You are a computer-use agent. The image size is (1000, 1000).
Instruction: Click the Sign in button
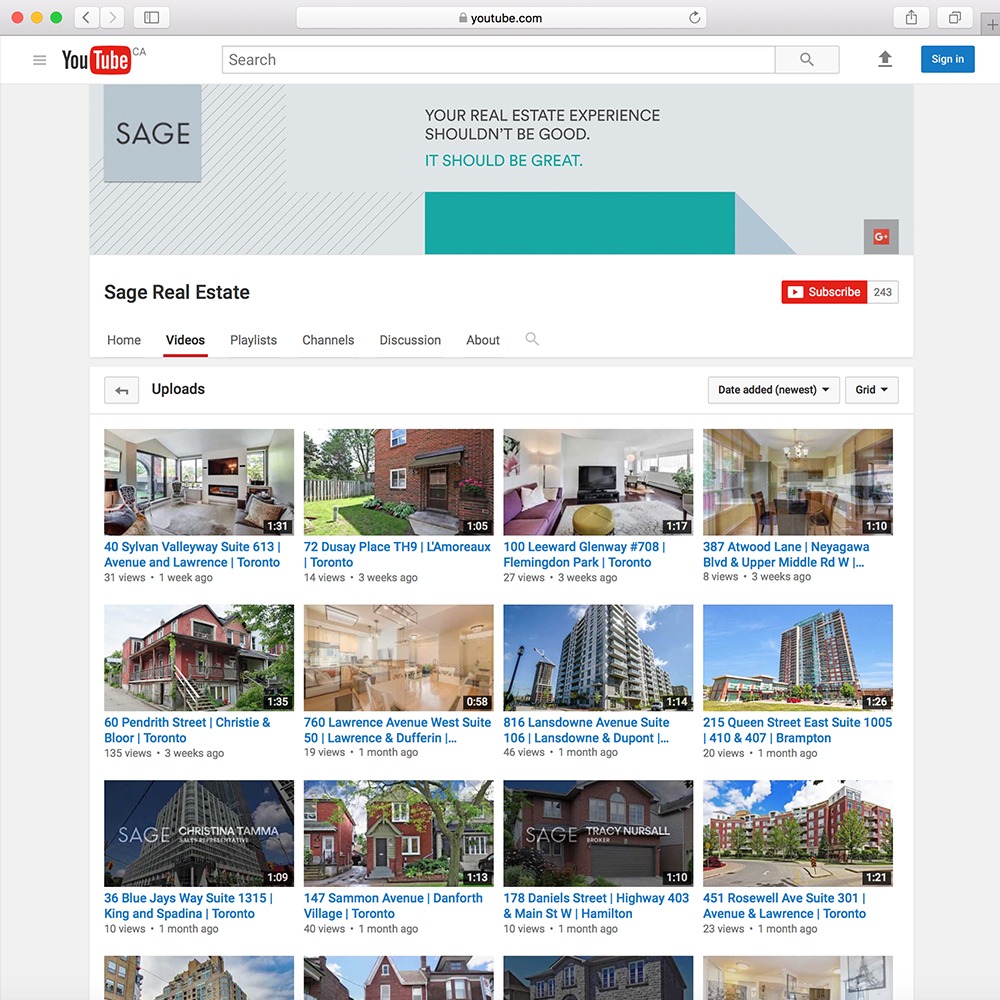click(947, 59)
